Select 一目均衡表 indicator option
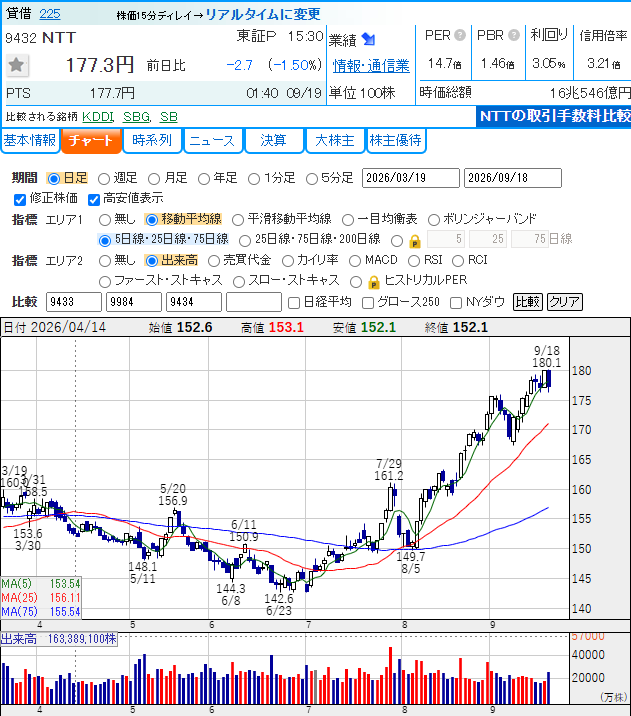 point(348,220)
